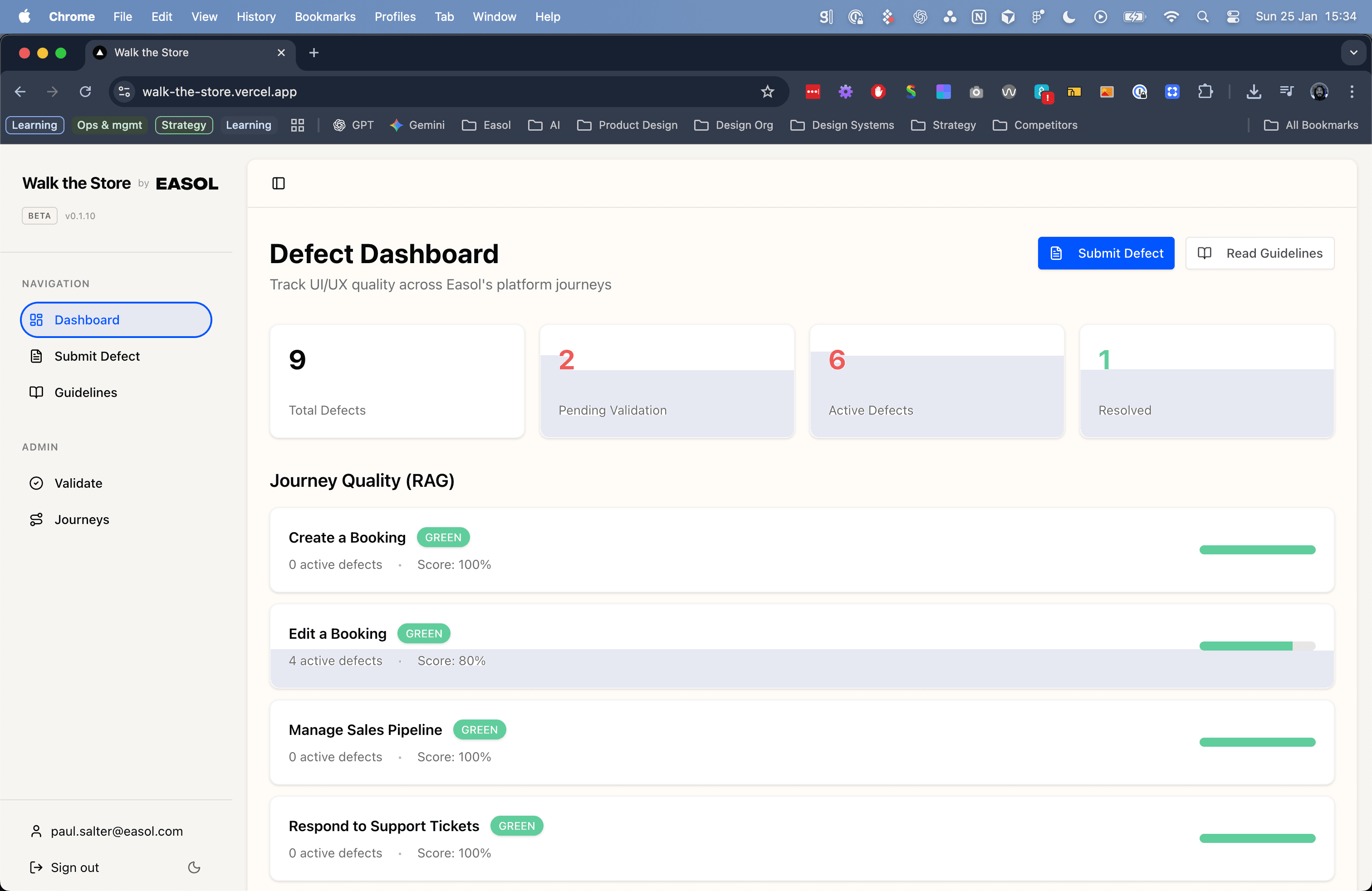Open Guidelines from sidebar navigation
Viewport: 1372px width, 891px height.
pos(85,392)
